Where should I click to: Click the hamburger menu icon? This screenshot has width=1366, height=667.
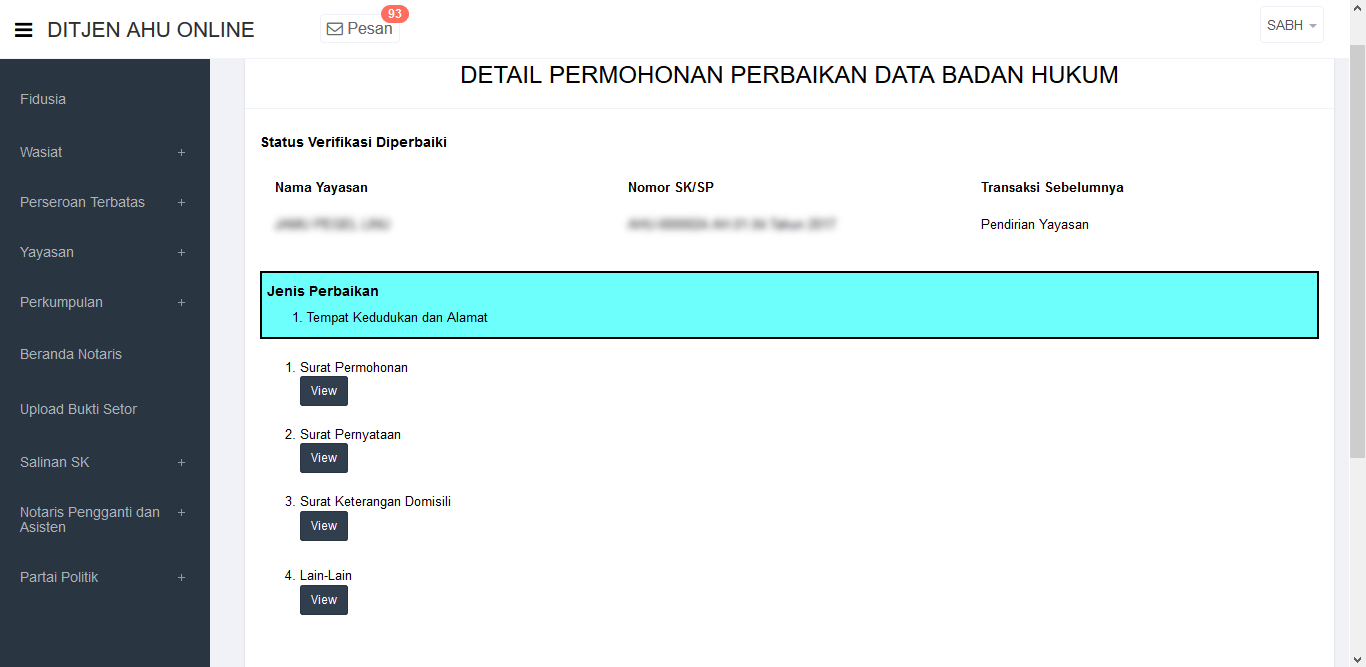pos(24,30)
